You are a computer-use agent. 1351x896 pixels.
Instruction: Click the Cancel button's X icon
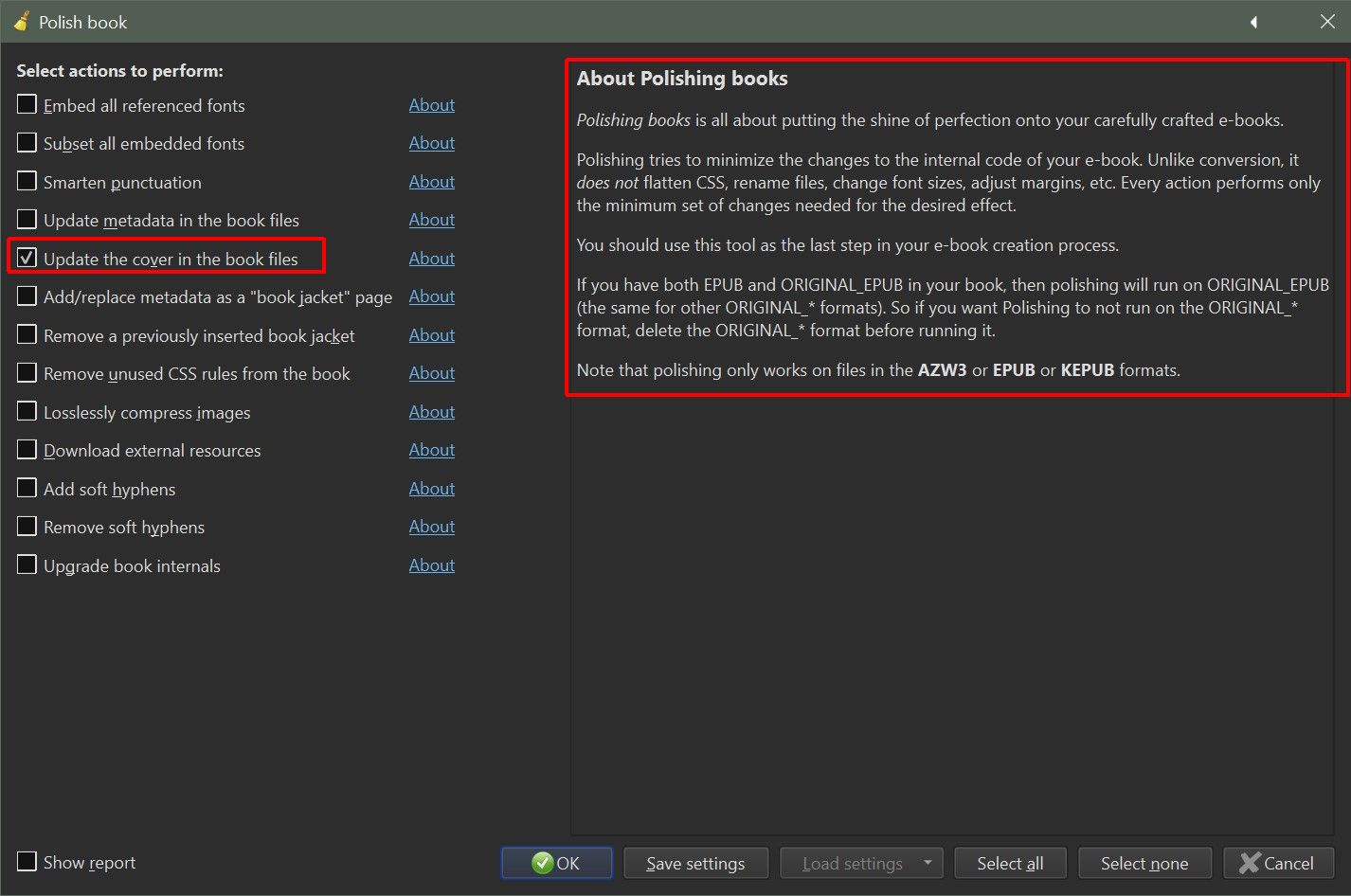pyautogui.click(x=1250, y=863)
